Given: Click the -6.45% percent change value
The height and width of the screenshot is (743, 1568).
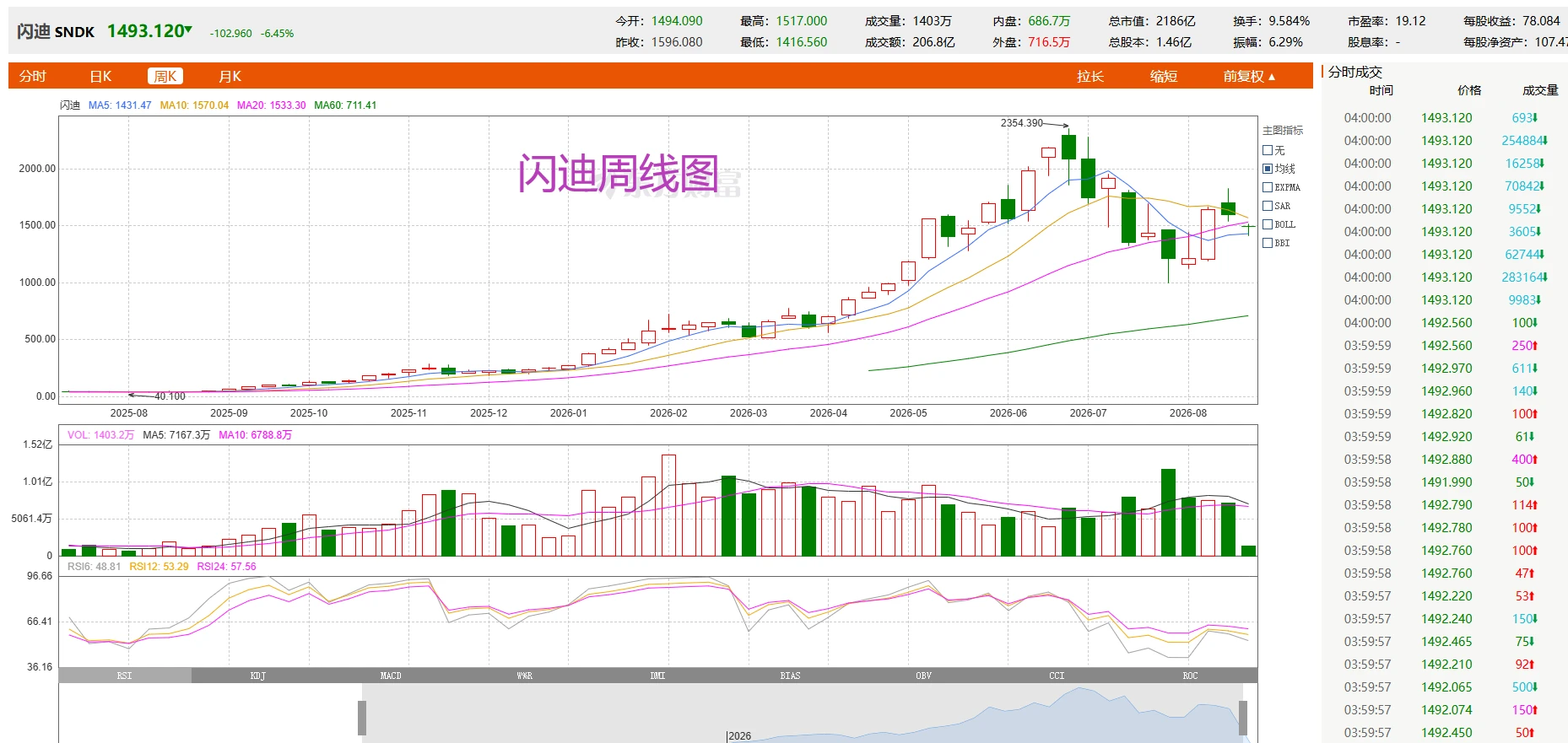Looking at the screenshot, I should pyautogui.click(x=278, y=34).
